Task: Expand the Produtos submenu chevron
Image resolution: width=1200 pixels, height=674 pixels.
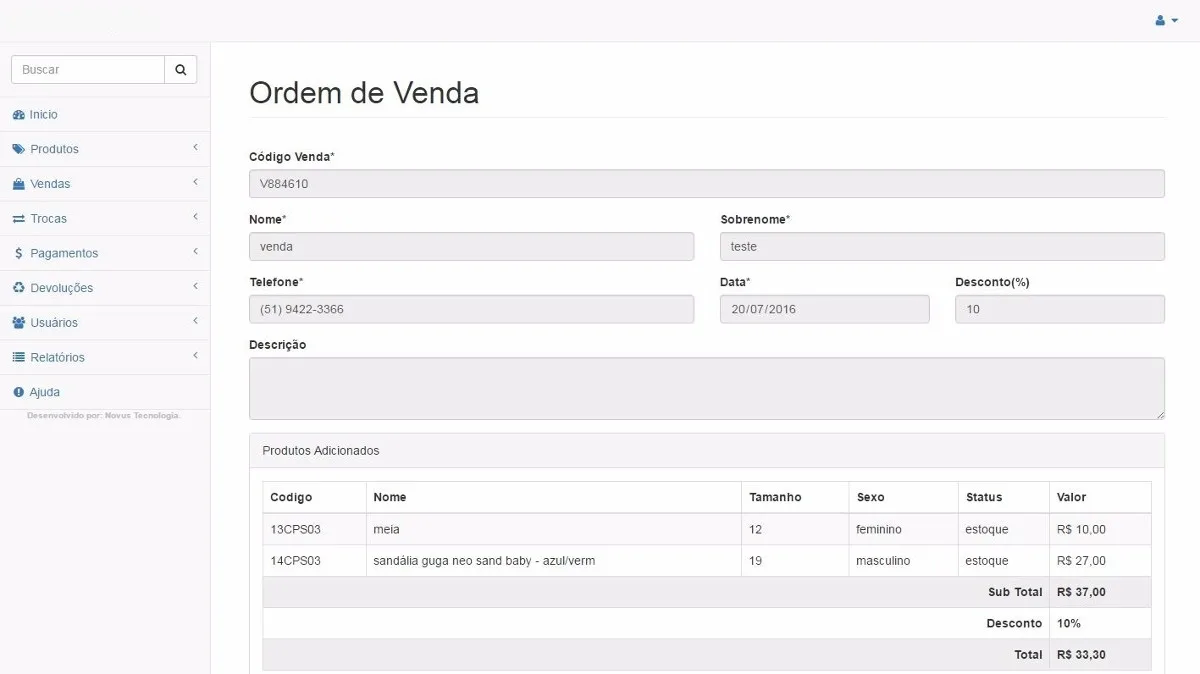Action: pyautogui.click(x=195, y=148)
